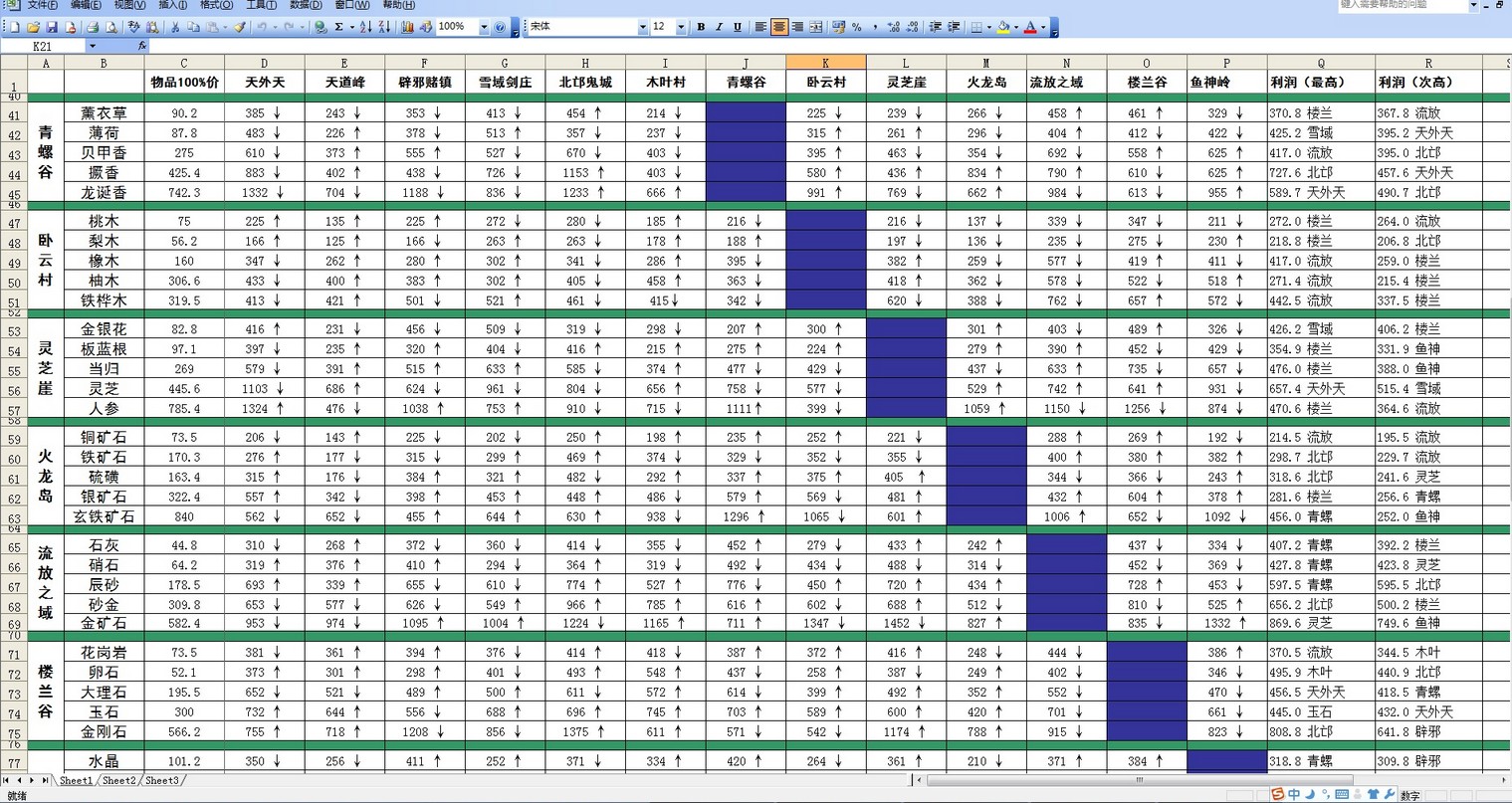Open Excel help question mark icon
The image size is (1512, 803).
(x=499, y=27)
